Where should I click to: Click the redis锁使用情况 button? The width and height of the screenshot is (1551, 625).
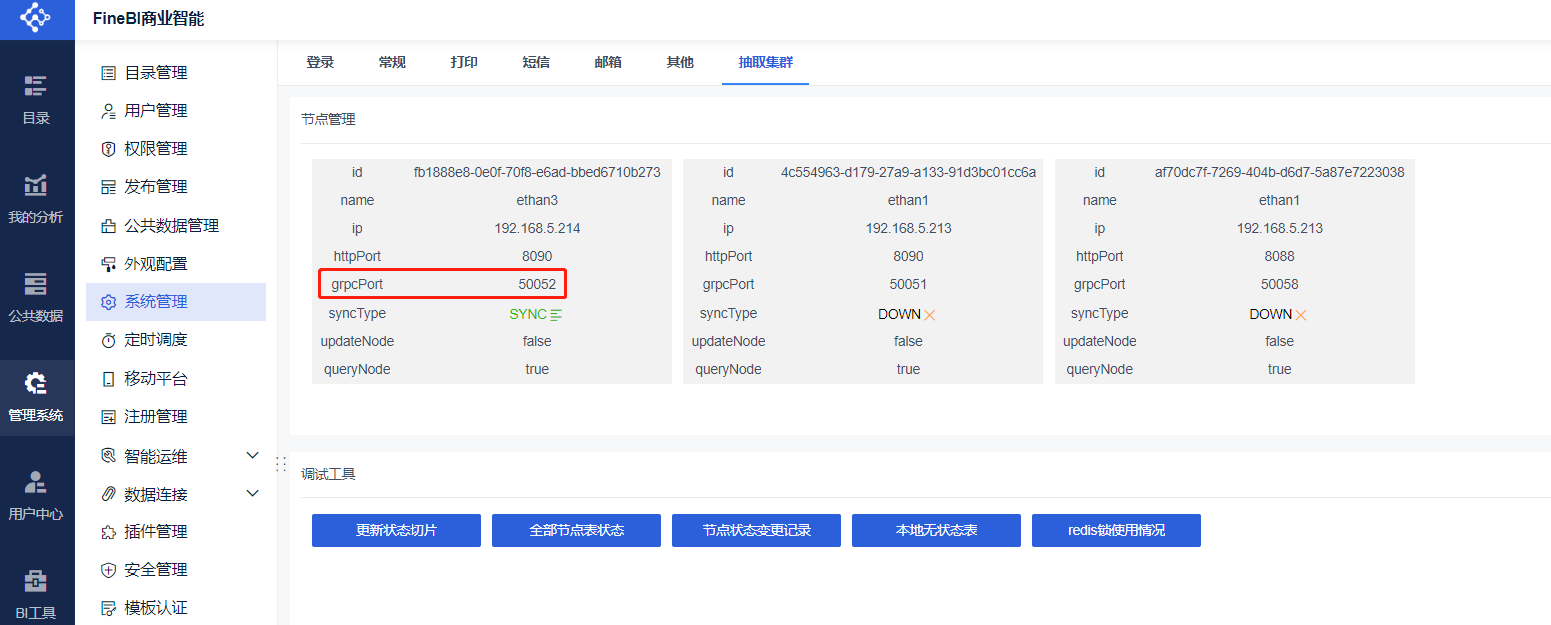[x=1116, y=530]
